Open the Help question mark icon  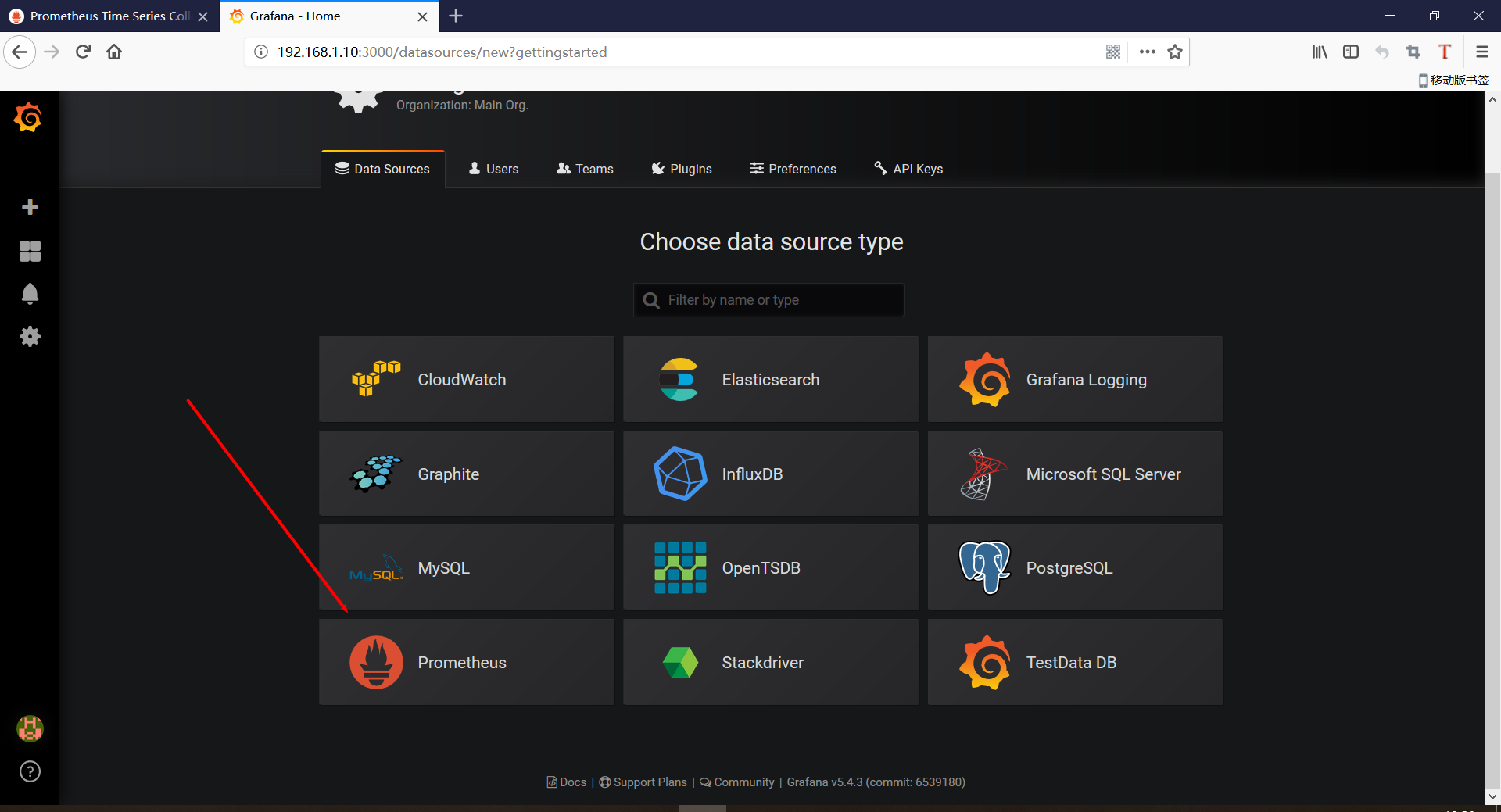click(30, 771)
